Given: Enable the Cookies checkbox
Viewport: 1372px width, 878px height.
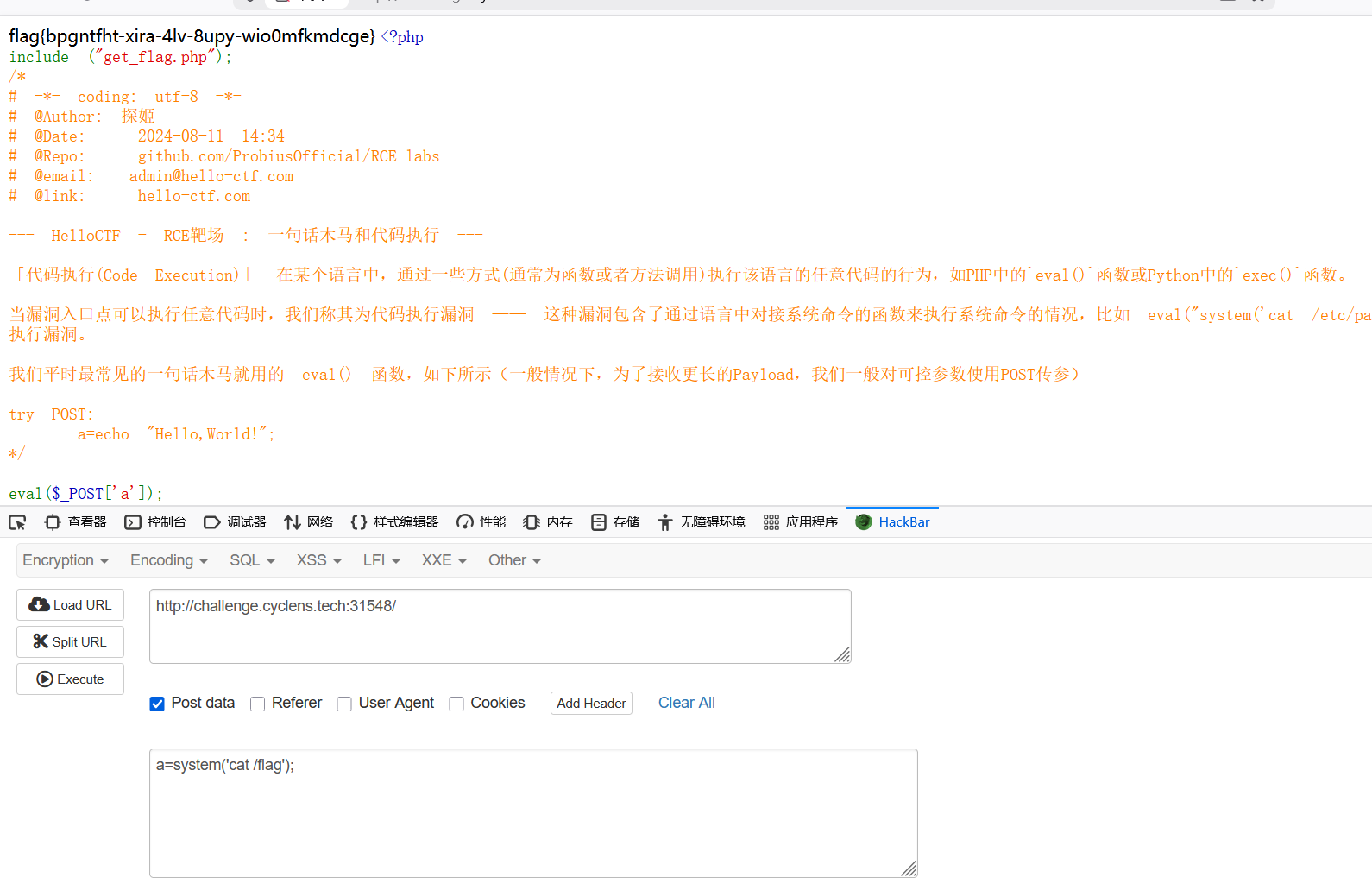Looking at the screenshot, I should [x=456, y=704].
